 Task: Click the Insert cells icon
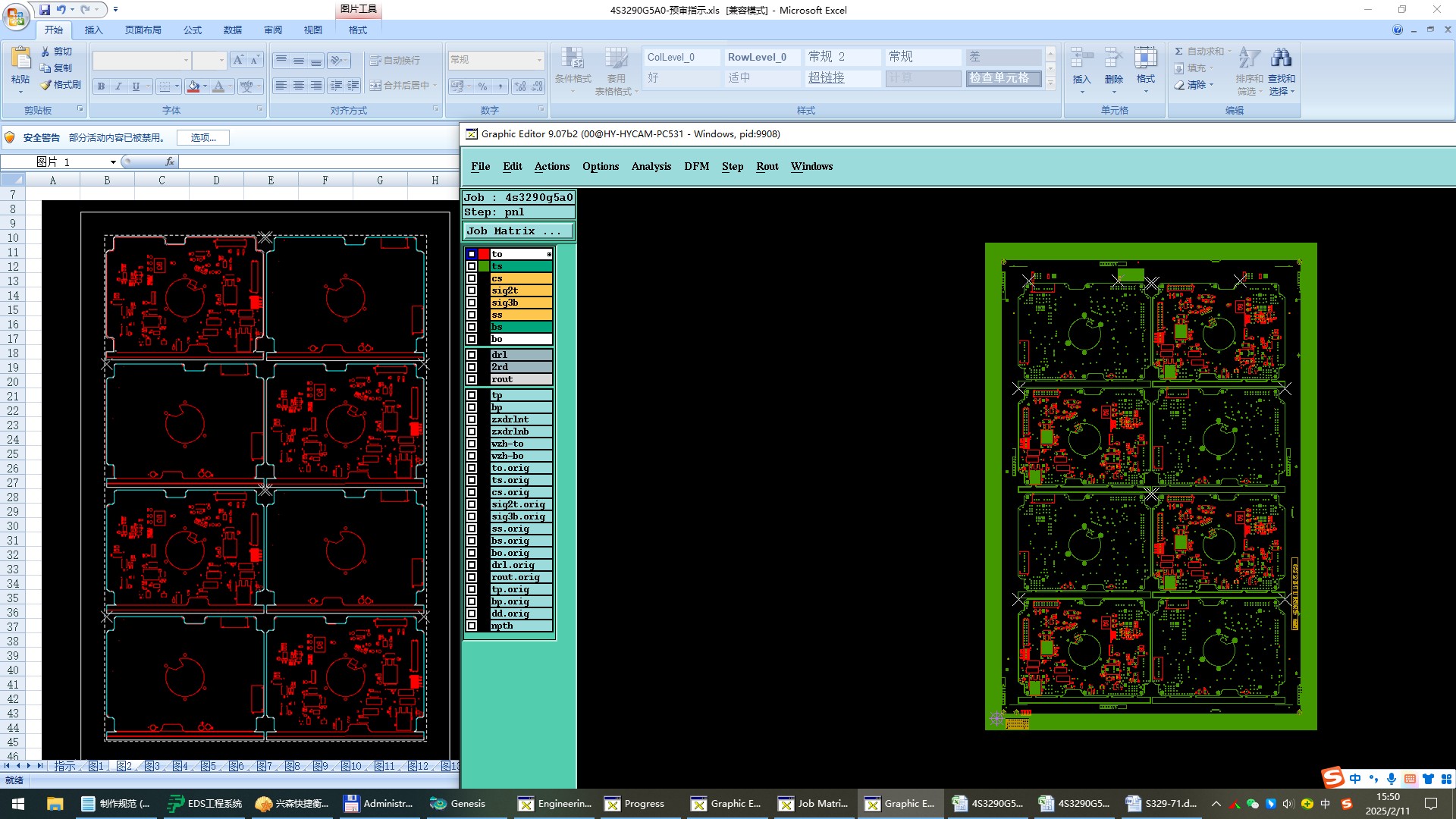coord(1081,58)
